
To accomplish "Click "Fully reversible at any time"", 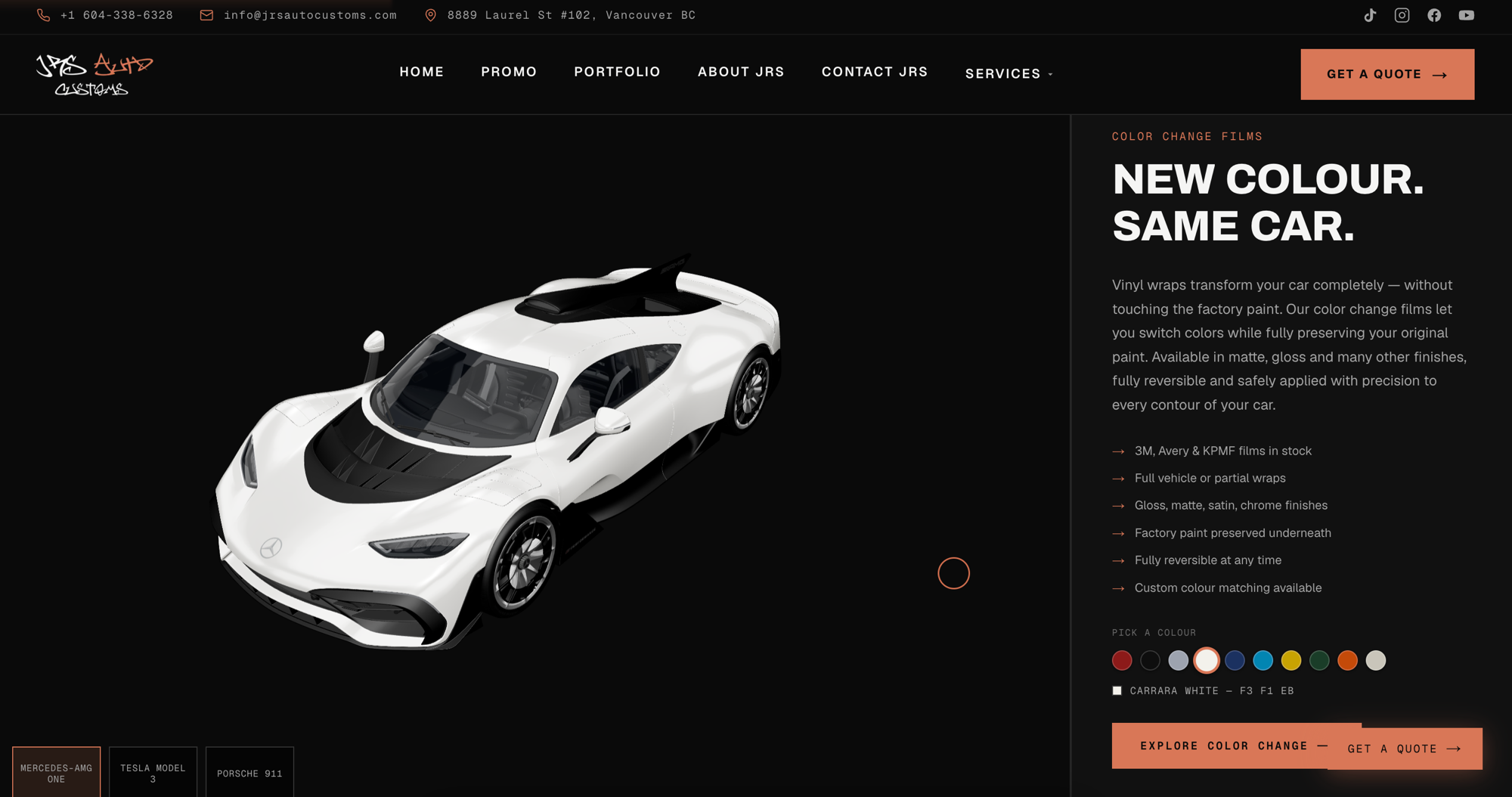I will (x=1208, y=560).
